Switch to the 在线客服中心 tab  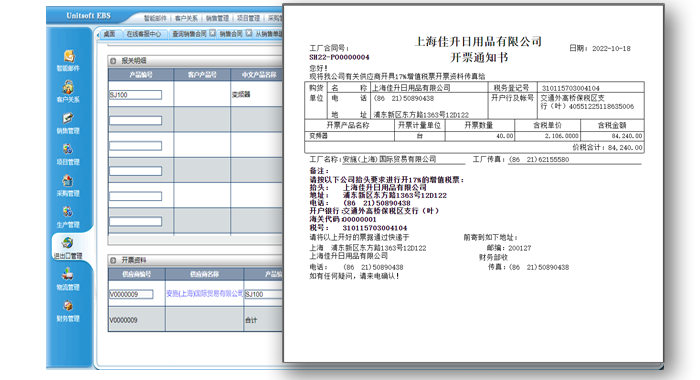pos(144,34)
